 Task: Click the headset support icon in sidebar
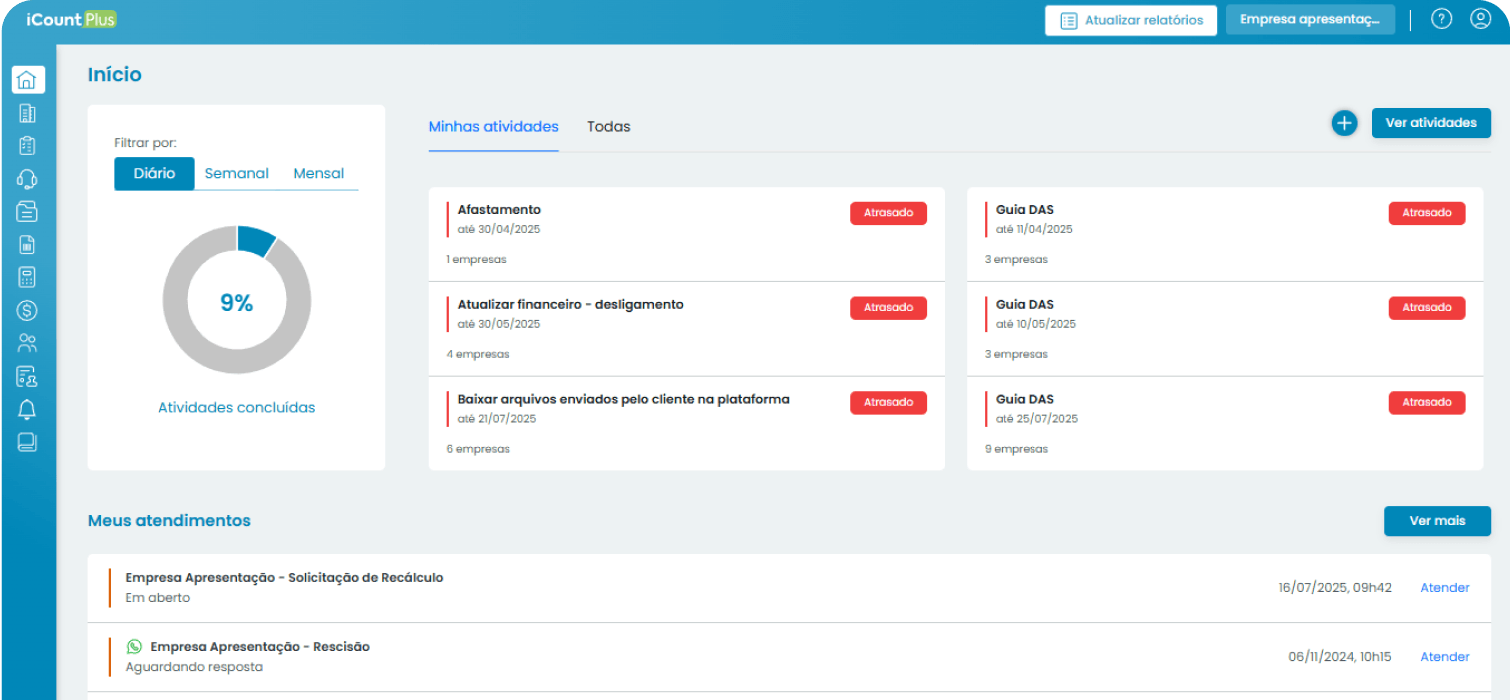[27, 179]
